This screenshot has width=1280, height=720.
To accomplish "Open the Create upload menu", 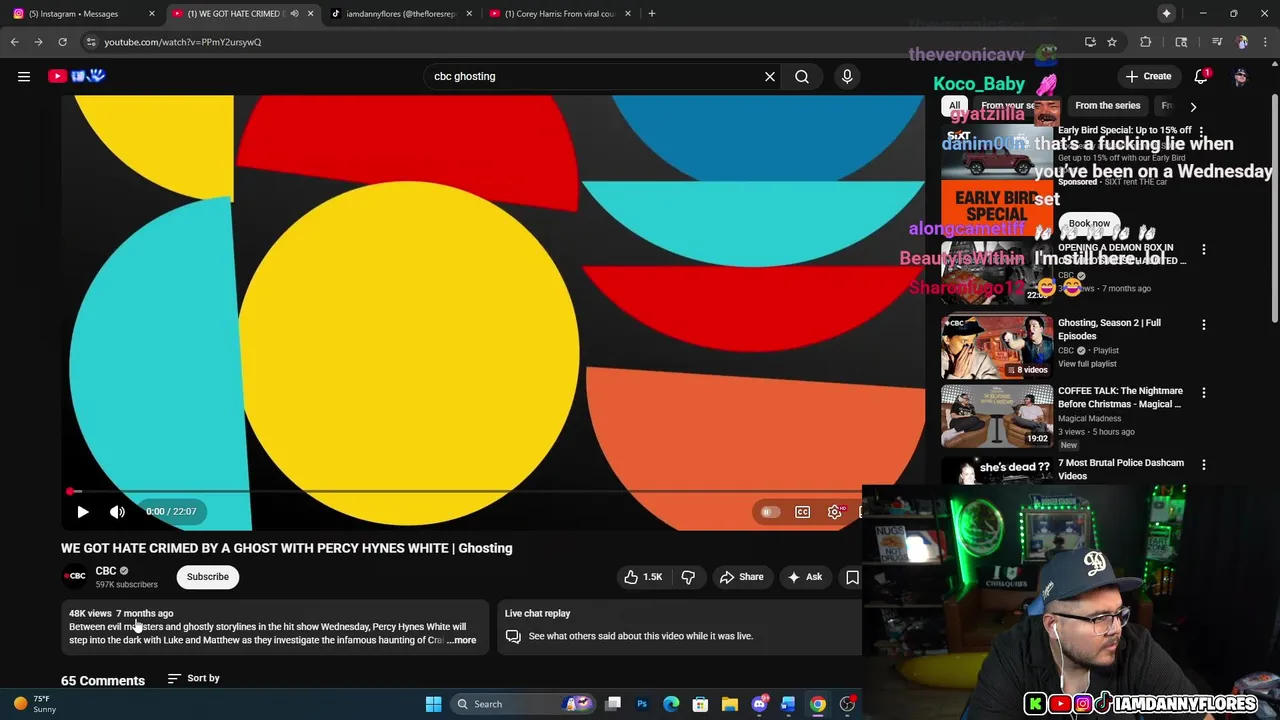I will [x=1147, y=76].
